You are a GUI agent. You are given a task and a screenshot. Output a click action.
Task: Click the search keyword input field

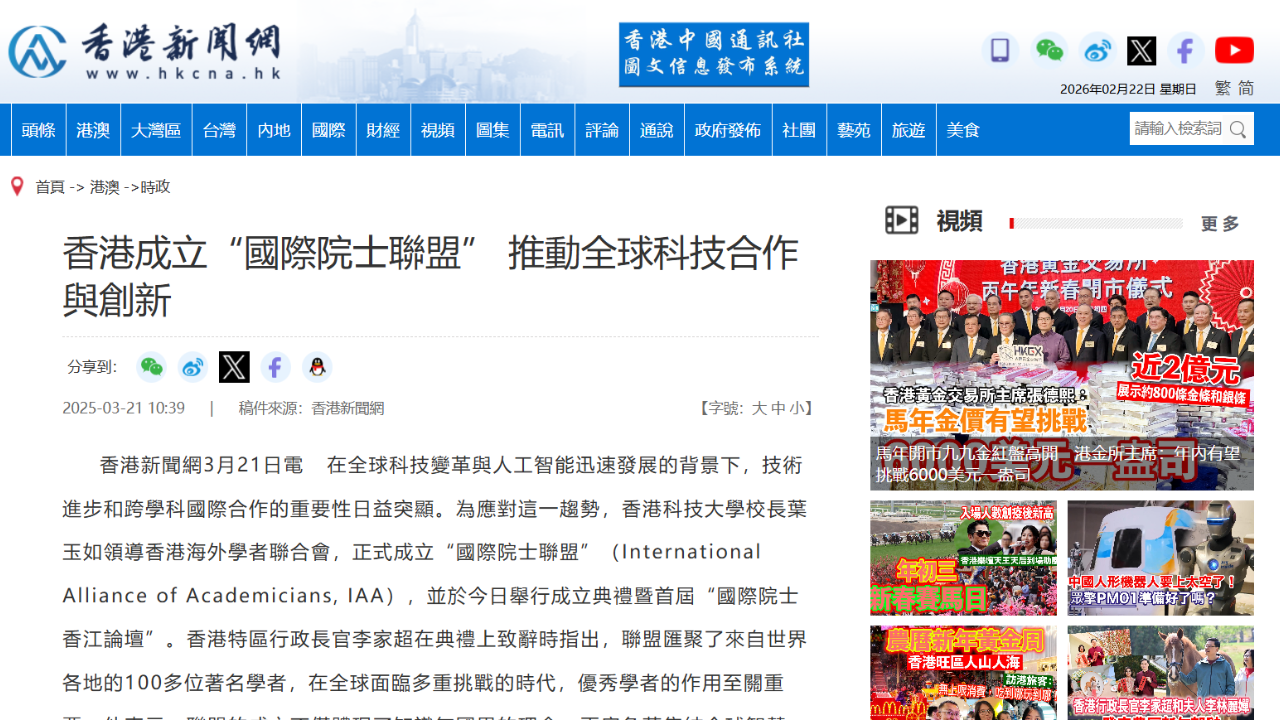pyautogui.click(x=1178, y=129)
